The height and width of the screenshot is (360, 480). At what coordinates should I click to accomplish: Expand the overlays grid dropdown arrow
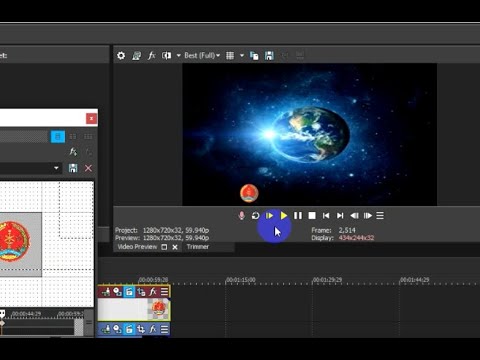tap(242, 56)
